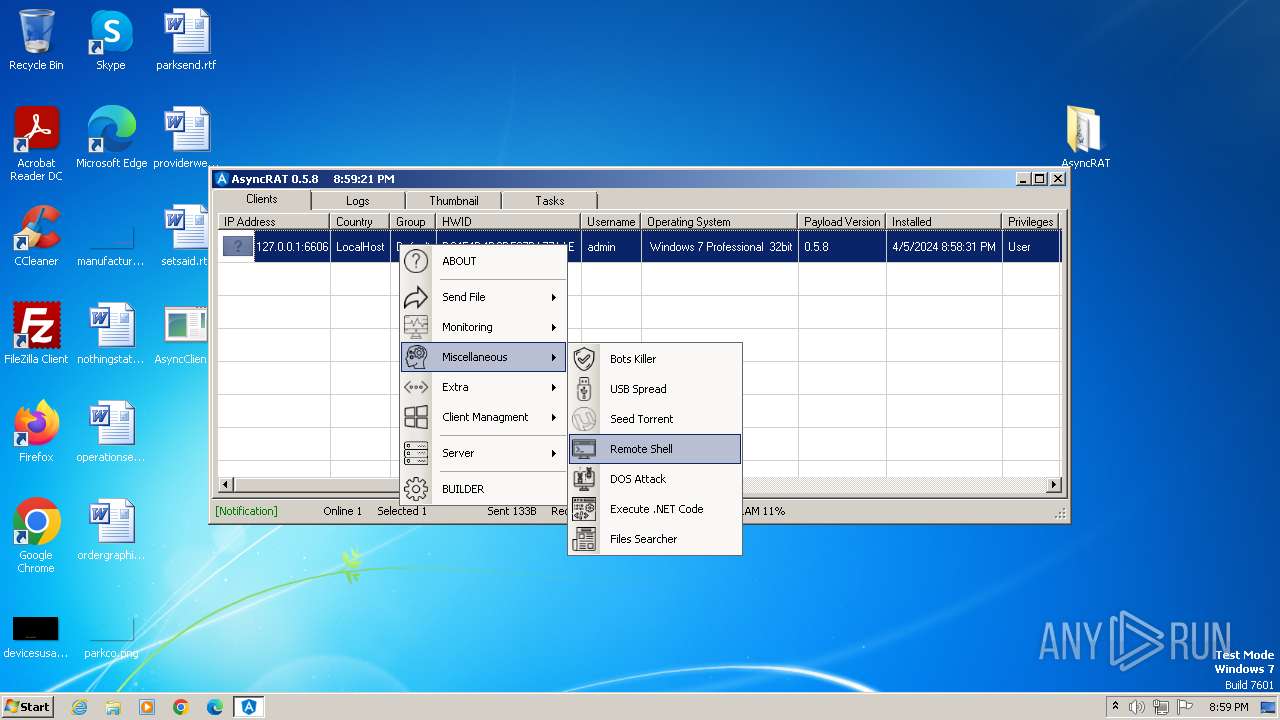Viewport: 1280px width, 720px height.
Task: Choose DOS Attack menu entry
Action: point(655,479)
